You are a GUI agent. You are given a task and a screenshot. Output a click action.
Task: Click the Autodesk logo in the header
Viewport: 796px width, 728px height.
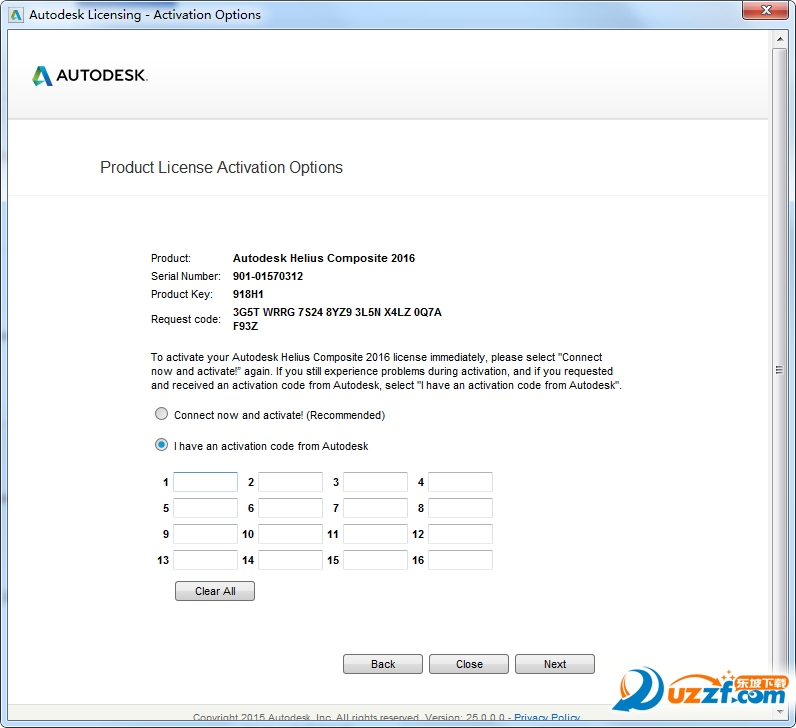(90, 76)
